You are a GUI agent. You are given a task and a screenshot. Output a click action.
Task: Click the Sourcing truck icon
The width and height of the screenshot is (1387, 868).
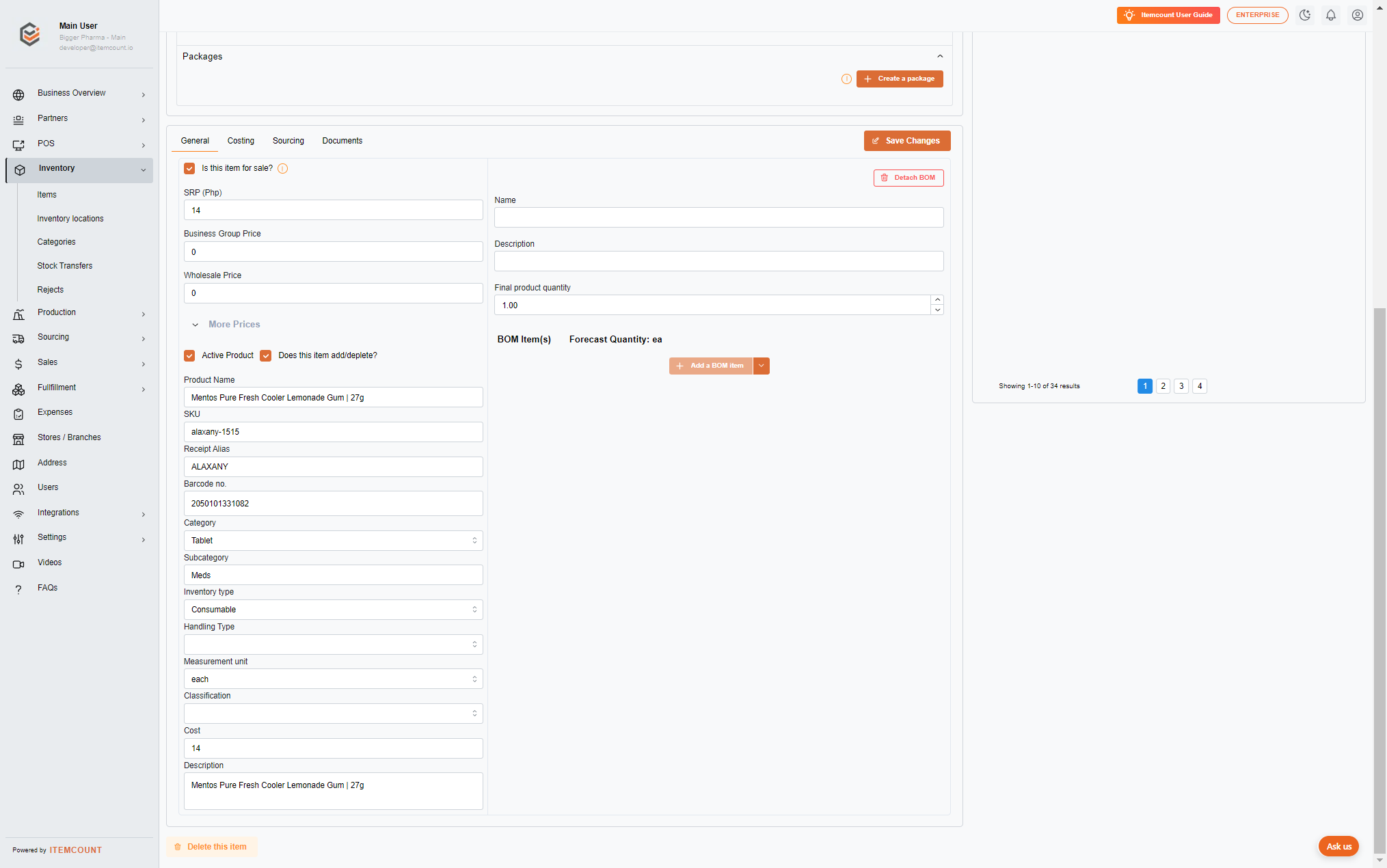pyautogui.click(x=18, y=338)
